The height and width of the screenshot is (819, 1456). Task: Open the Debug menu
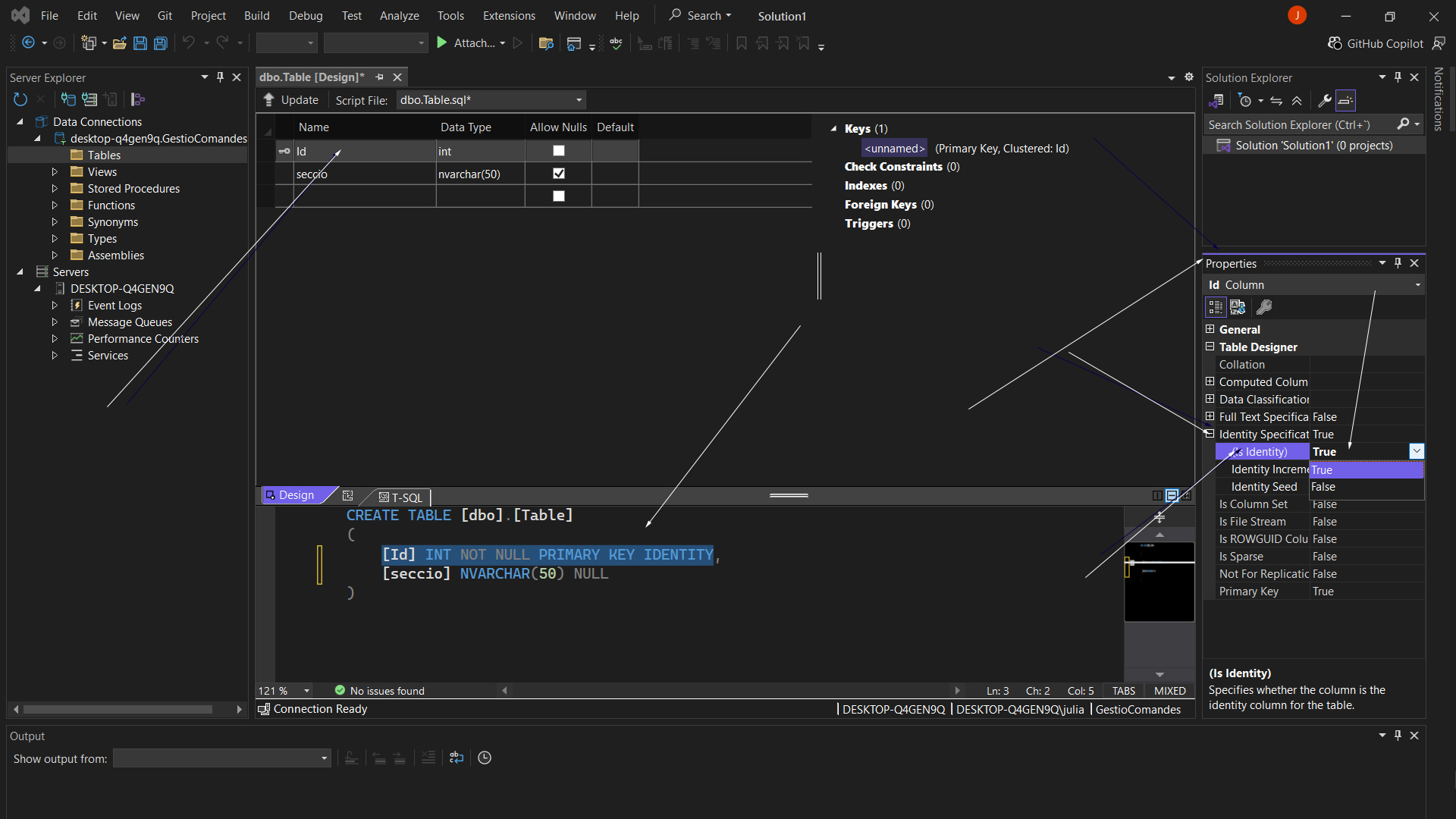click(305, 15)
